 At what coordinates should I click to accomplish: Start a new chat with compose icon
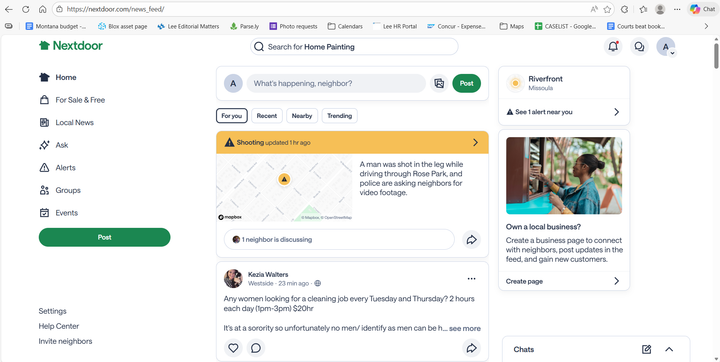pyautogui.click(x=647, y=350)
